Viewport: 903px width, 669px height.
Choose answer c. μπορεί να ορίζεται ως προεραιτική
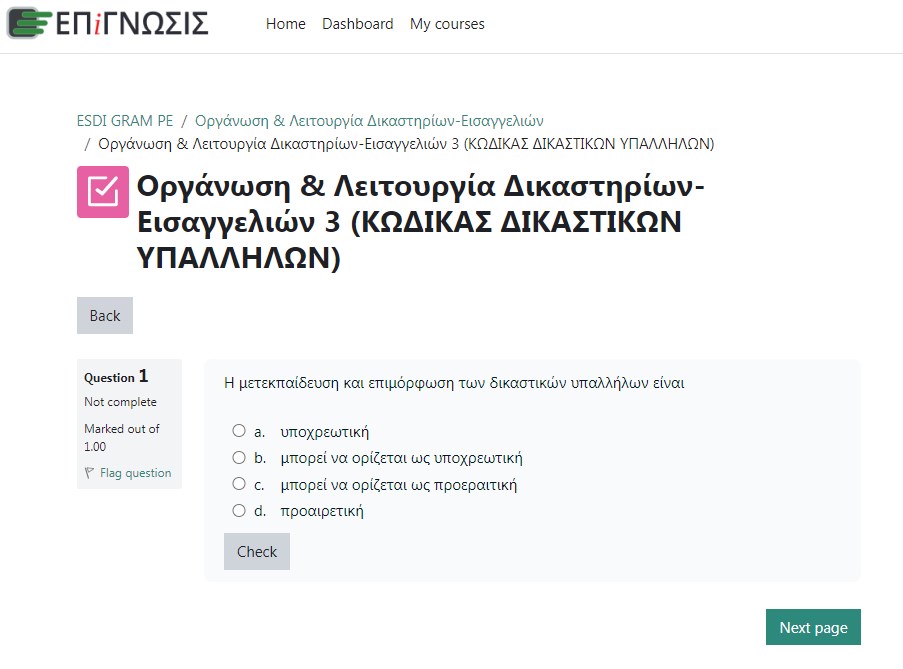tap(239, 484)
